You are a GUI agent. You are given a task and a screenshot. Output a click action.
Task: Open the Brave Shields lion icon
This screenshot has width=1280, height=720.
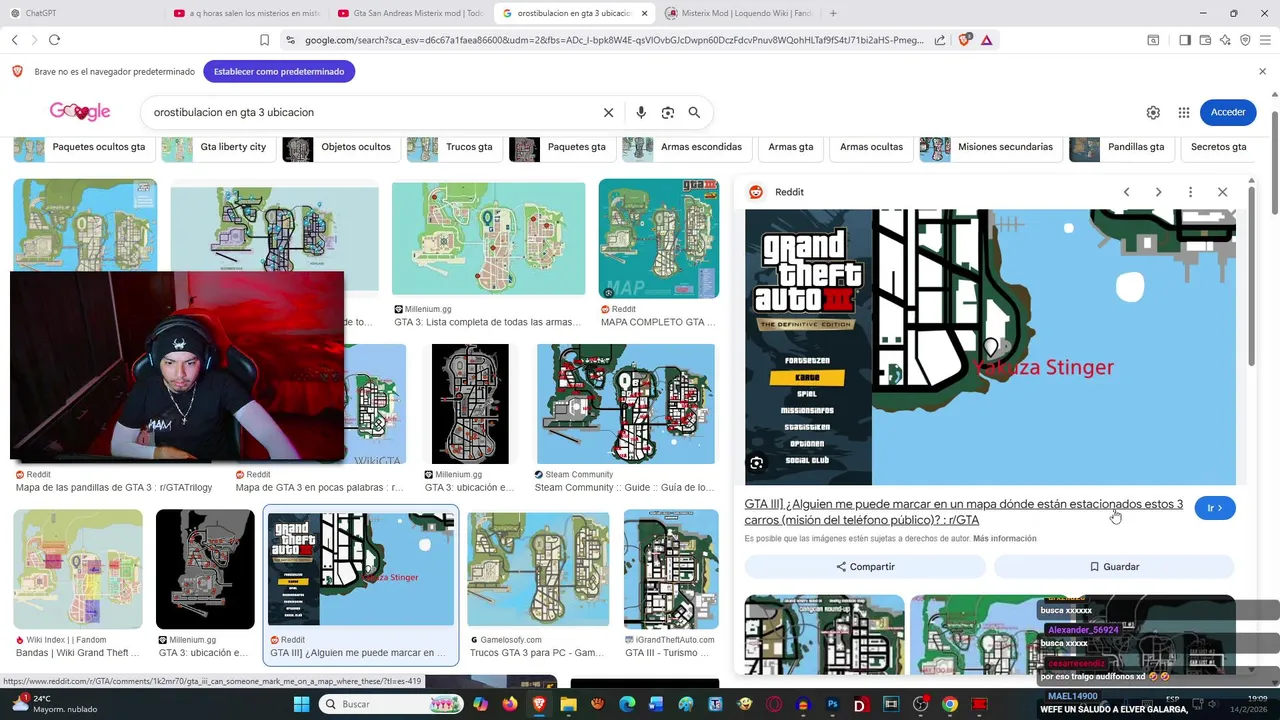pos(964,40)
